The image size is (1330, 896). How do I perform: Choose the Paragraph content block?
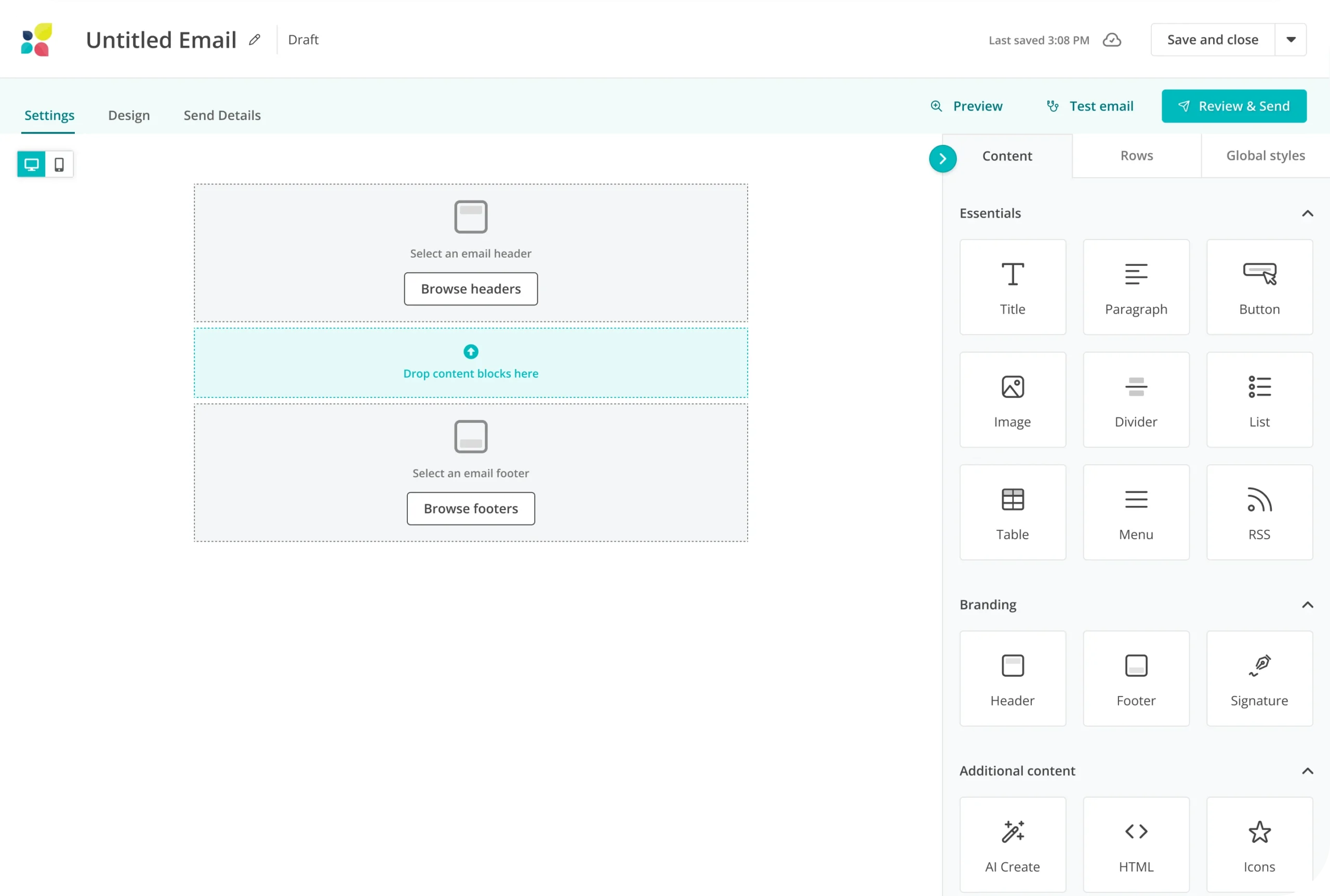(1136, 287)
